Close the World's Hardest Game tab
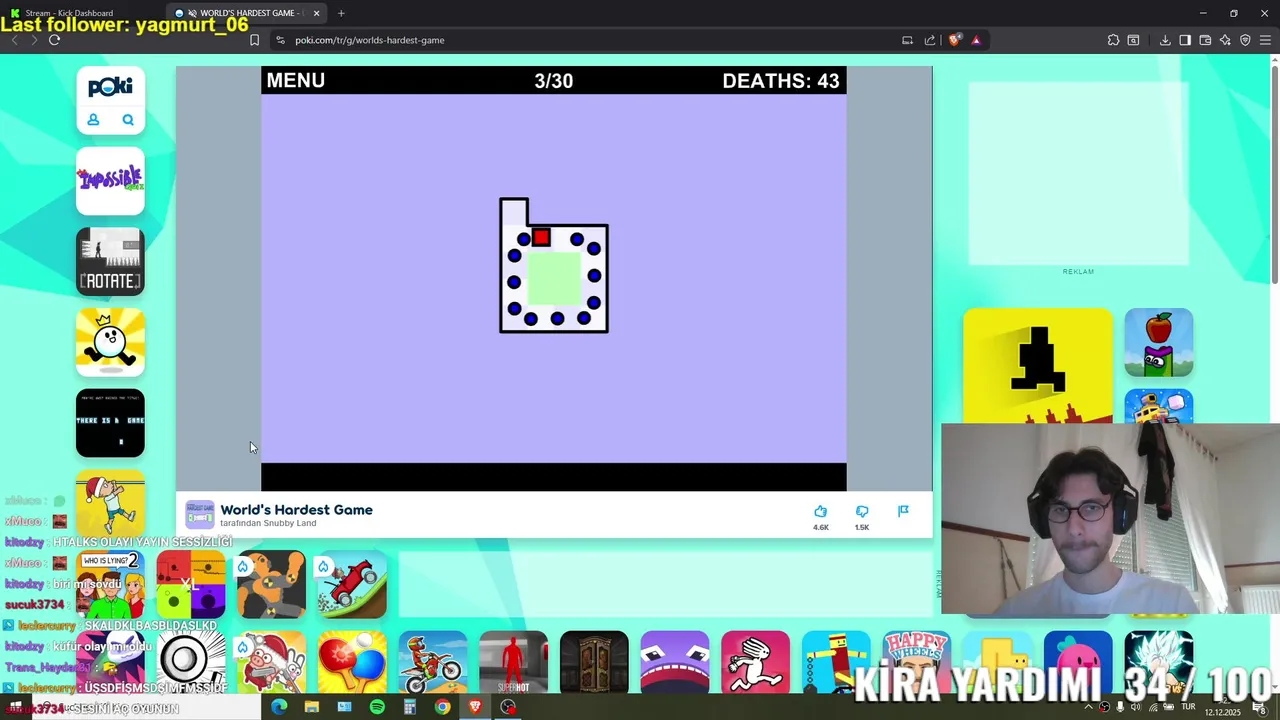The image size is (1280, 720). tap(316, 13)
